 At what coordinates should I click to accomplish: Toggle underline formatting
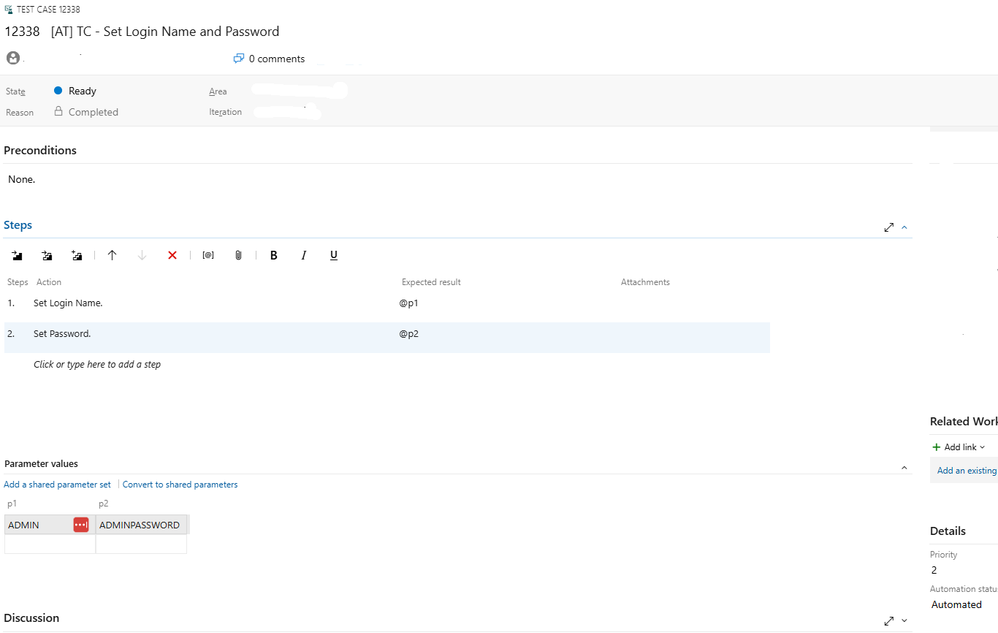point(334,255)
